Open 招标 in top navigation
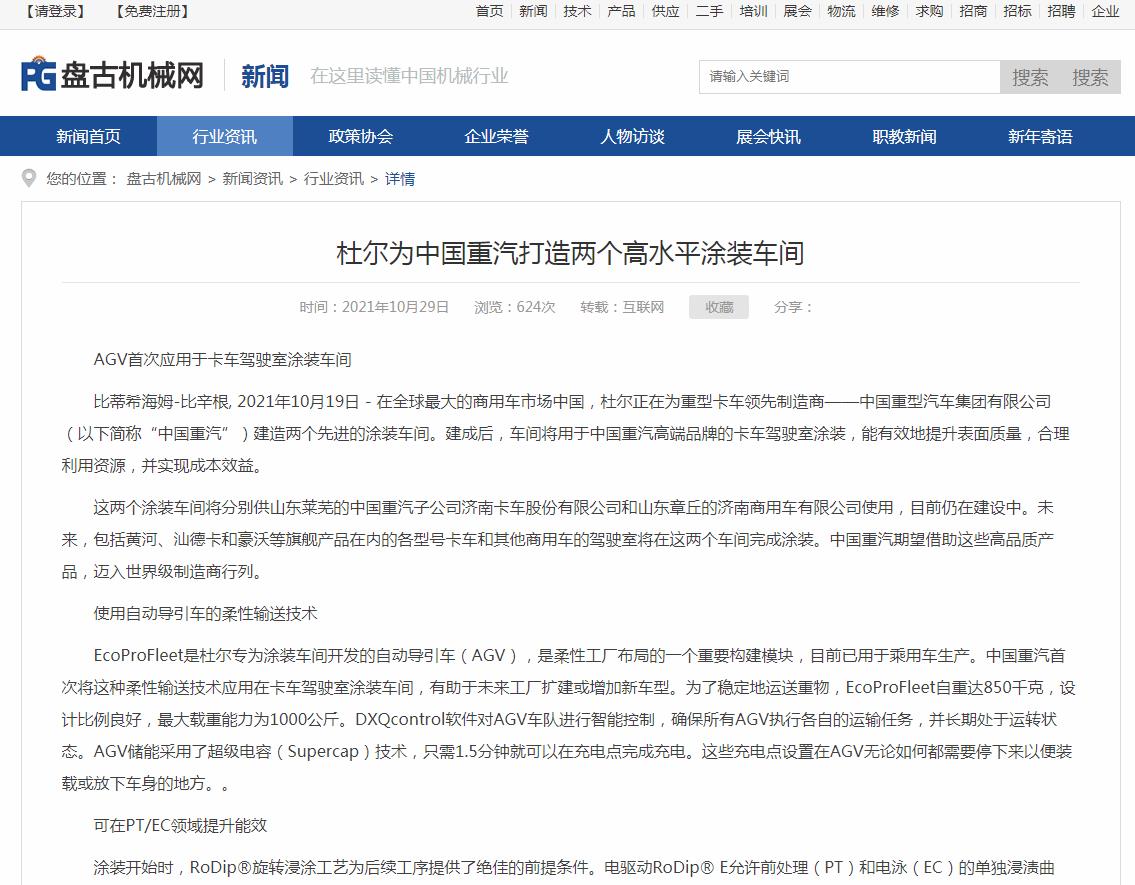 [x=1018, y=12]
